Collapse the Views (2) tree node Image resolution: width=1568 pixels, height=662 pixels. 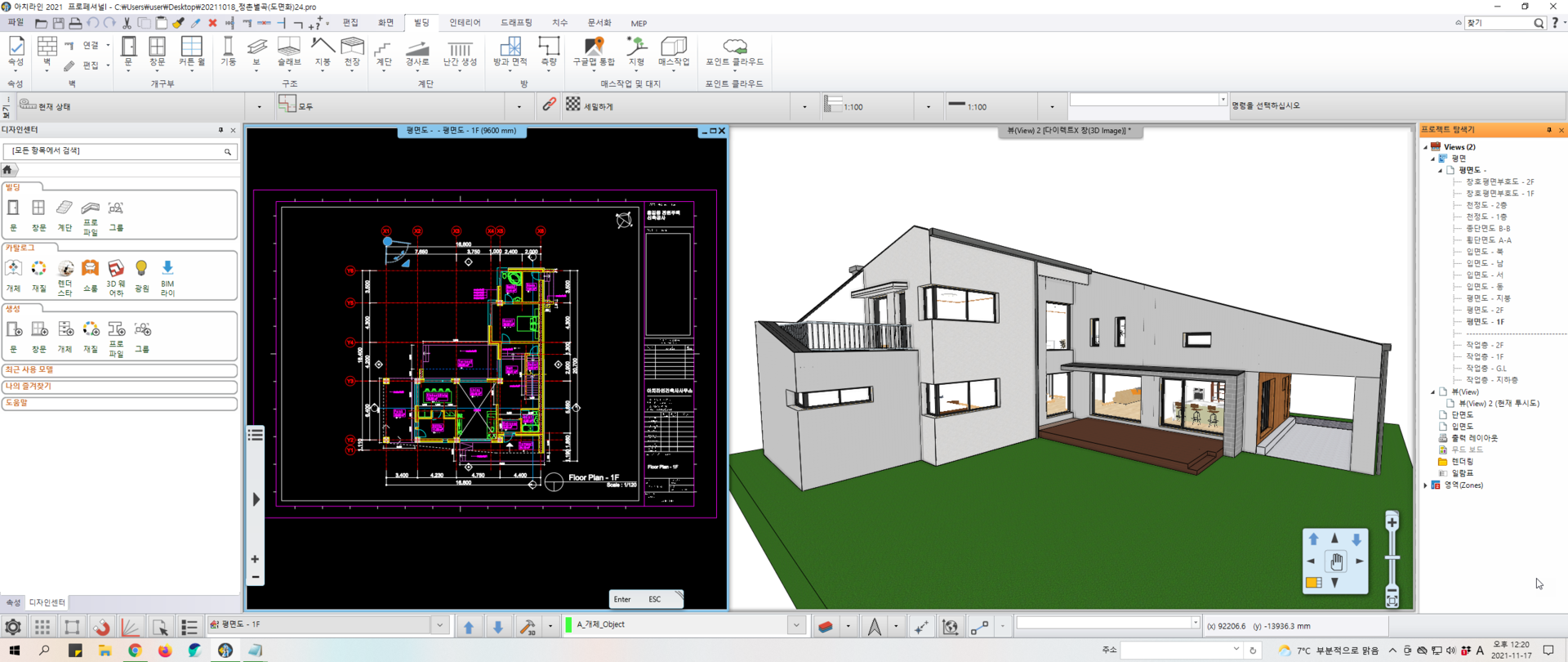point(1426,147)
